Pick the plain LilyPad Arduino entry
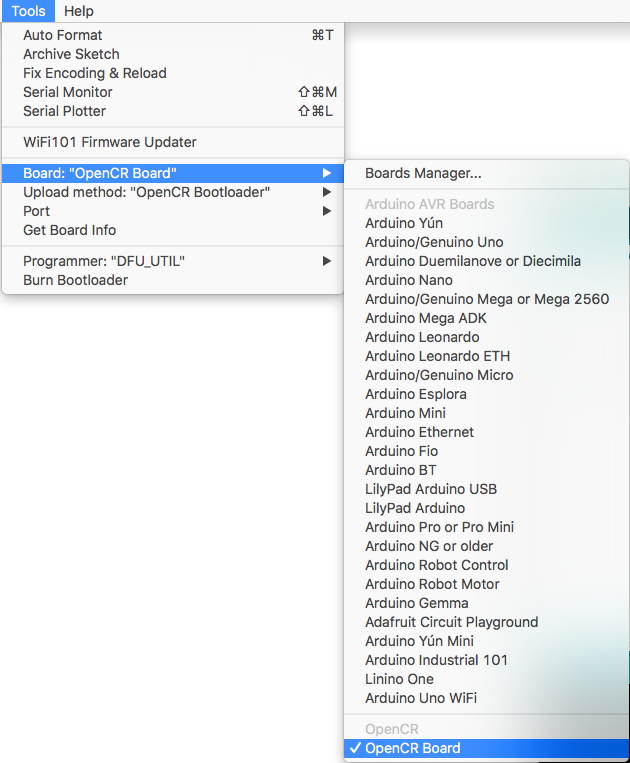 (486, 508)
